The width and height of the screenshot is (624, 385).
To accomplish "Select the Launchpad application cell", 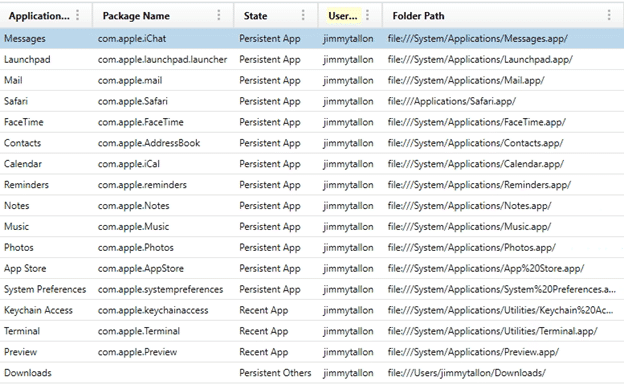I will tap(27, 60).
